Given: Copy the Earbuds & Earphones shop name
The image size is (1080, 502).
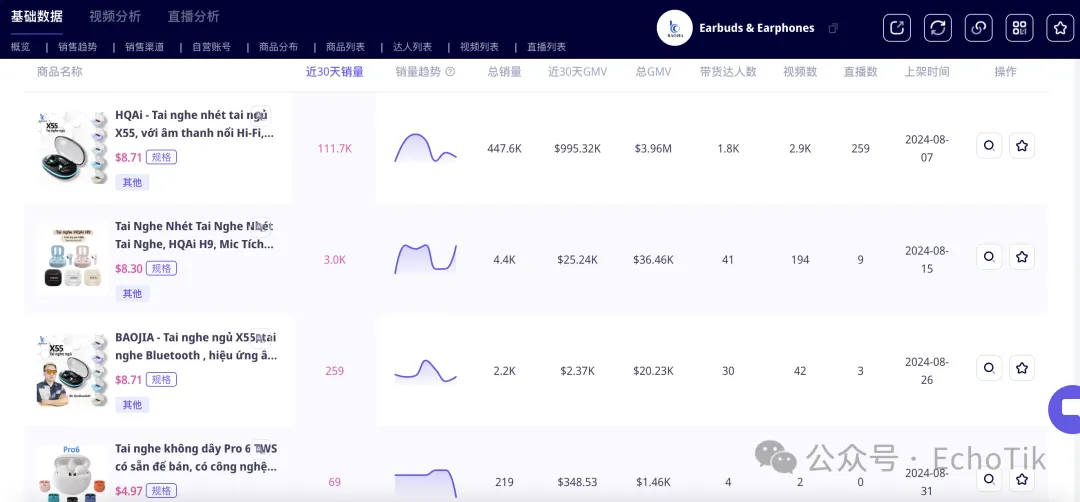Looking at the screenshot, I should 833,28.
